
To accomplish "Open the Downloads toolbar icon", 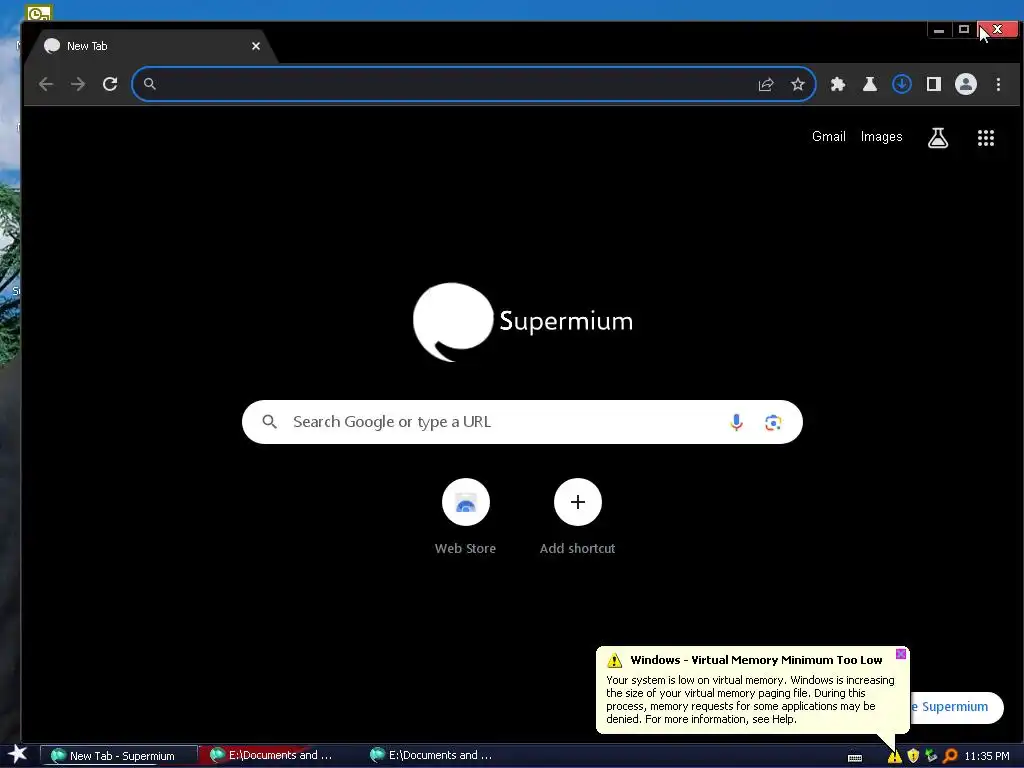I will pos(902,84).
